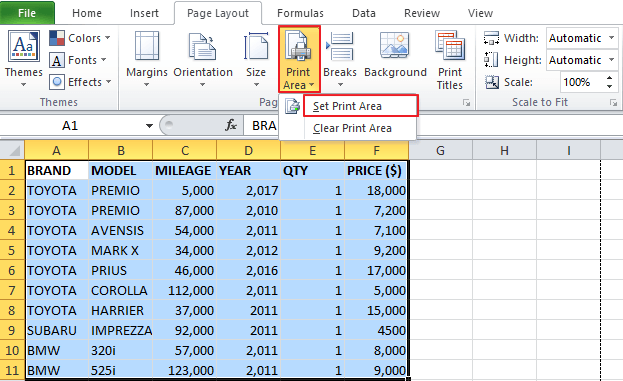This screenshot has width=623, height=381.
Task: Choose Set Print Area menu item
Action: click(x=360, y=106)
